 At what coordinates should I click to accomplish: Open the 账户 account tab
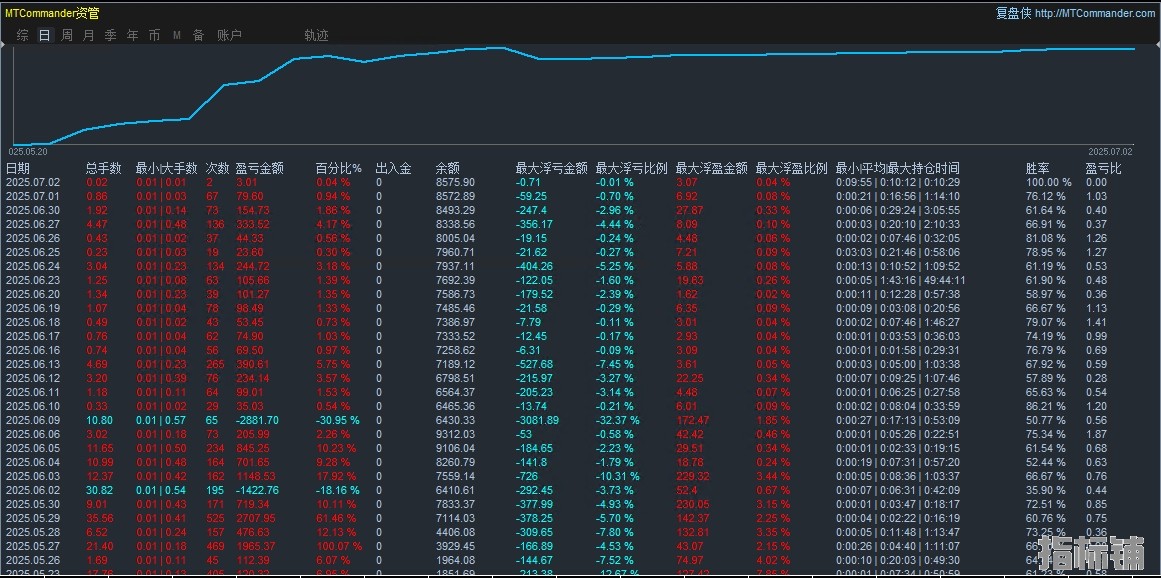pos(230,35)
